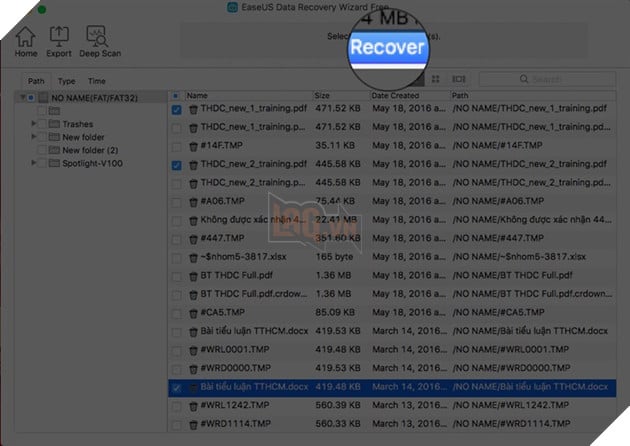This screenshot has height=446, width=630.
Task: Switch to cover flow preview view
Action: coord(458,79)
